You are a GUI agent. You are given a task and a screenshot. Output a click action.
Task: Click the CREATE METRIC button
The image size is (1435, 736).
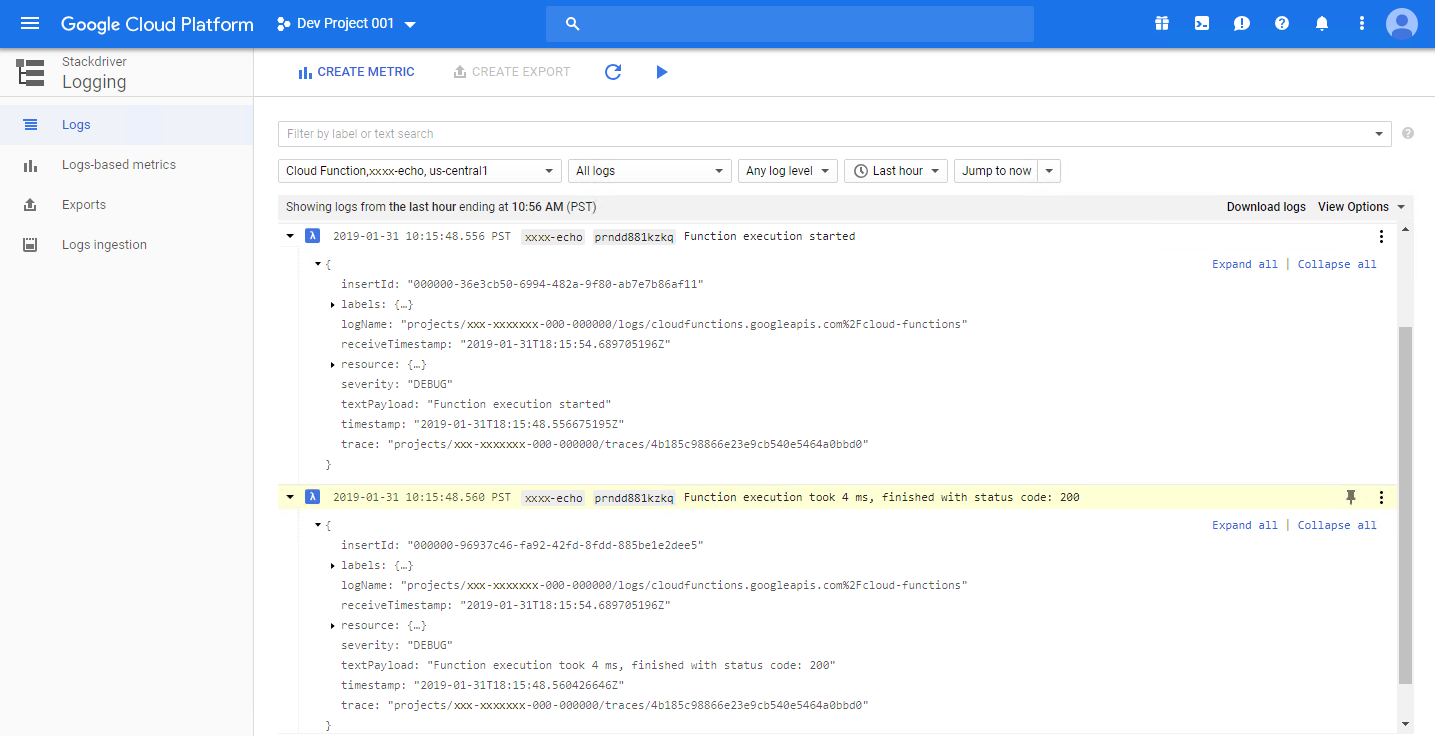(x=356, y=72)
